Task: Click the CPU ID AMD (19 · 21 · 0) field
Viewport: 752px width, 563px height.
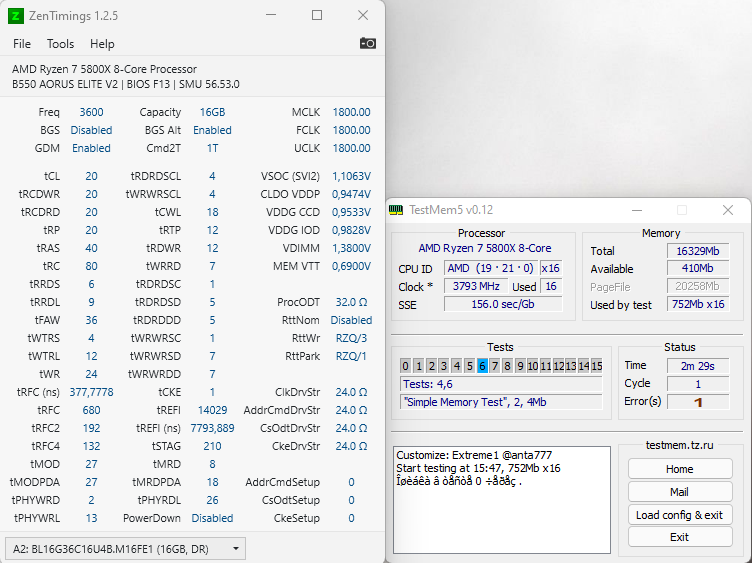Action: 490,269
